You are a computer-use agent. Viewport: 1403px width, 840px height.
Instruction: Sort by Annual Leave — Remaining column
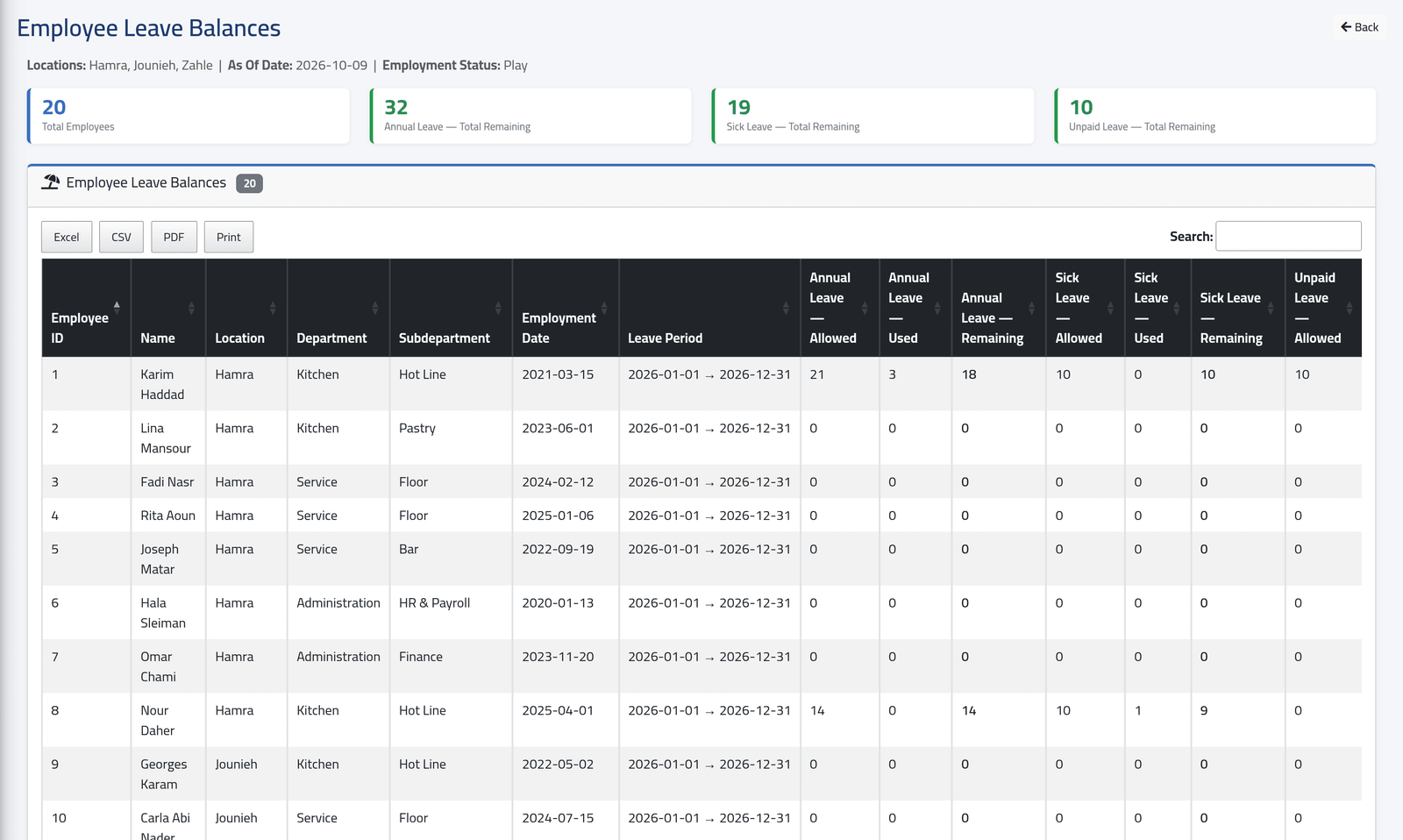[999, 308]
